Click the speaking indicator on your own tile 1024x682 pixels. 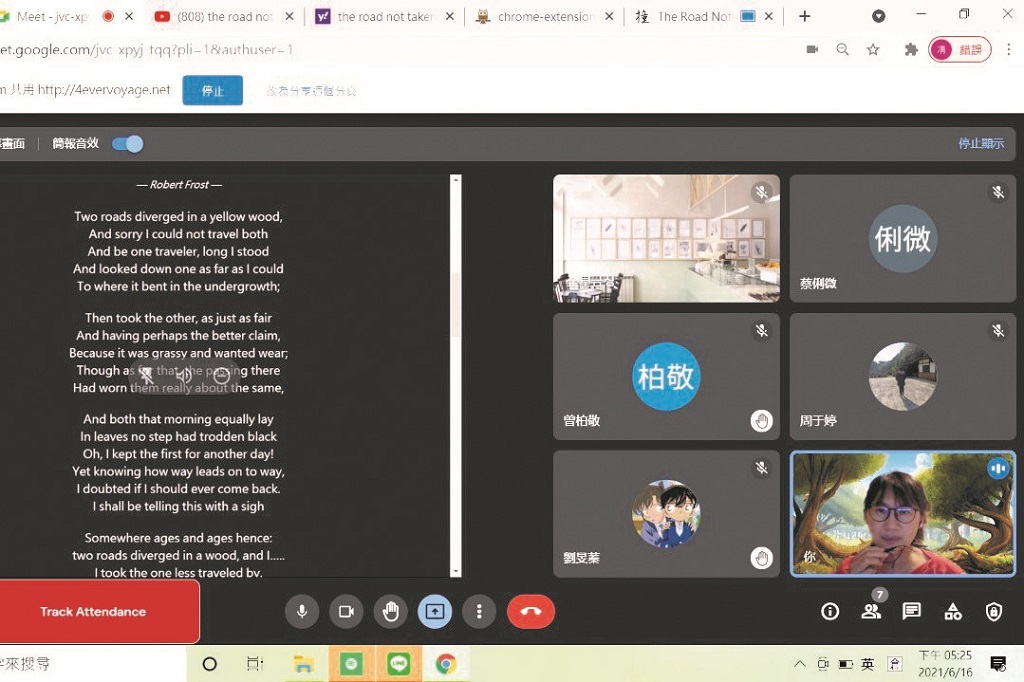[x=998, y=468]
